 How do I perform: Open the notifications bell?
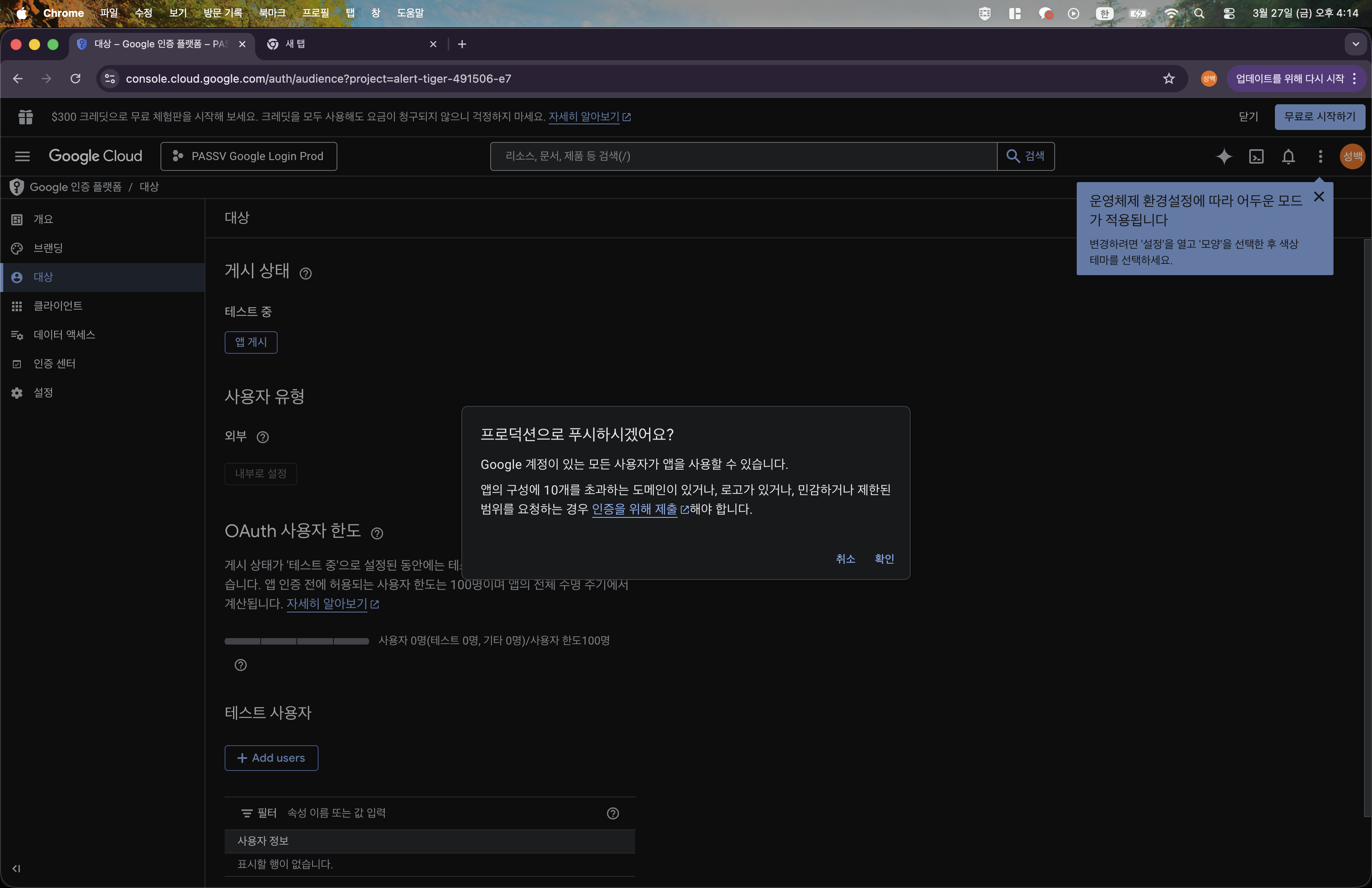coord(1289,156)
